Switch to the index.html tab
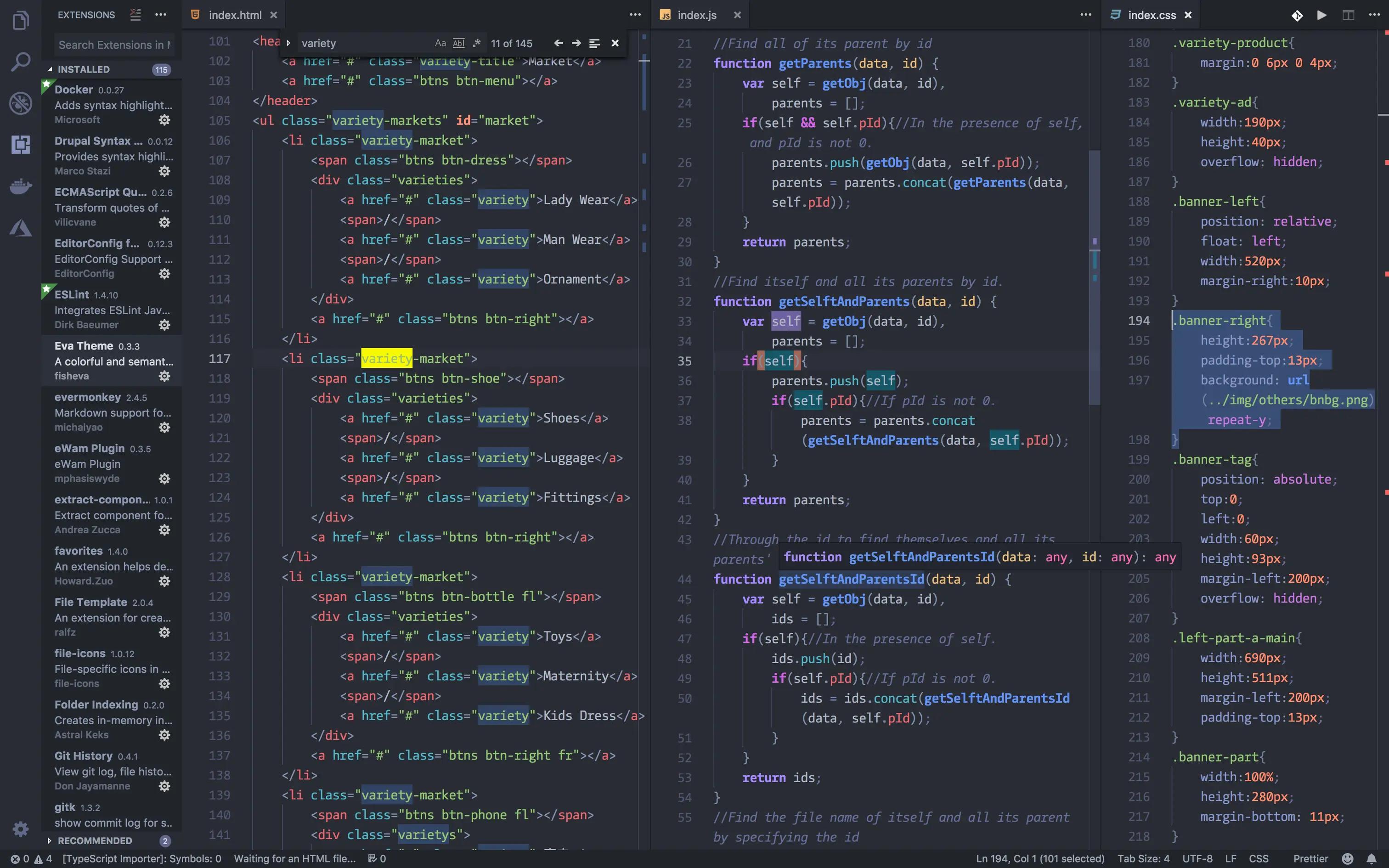This screenshot has height=868, width=1389. point(234,15)
